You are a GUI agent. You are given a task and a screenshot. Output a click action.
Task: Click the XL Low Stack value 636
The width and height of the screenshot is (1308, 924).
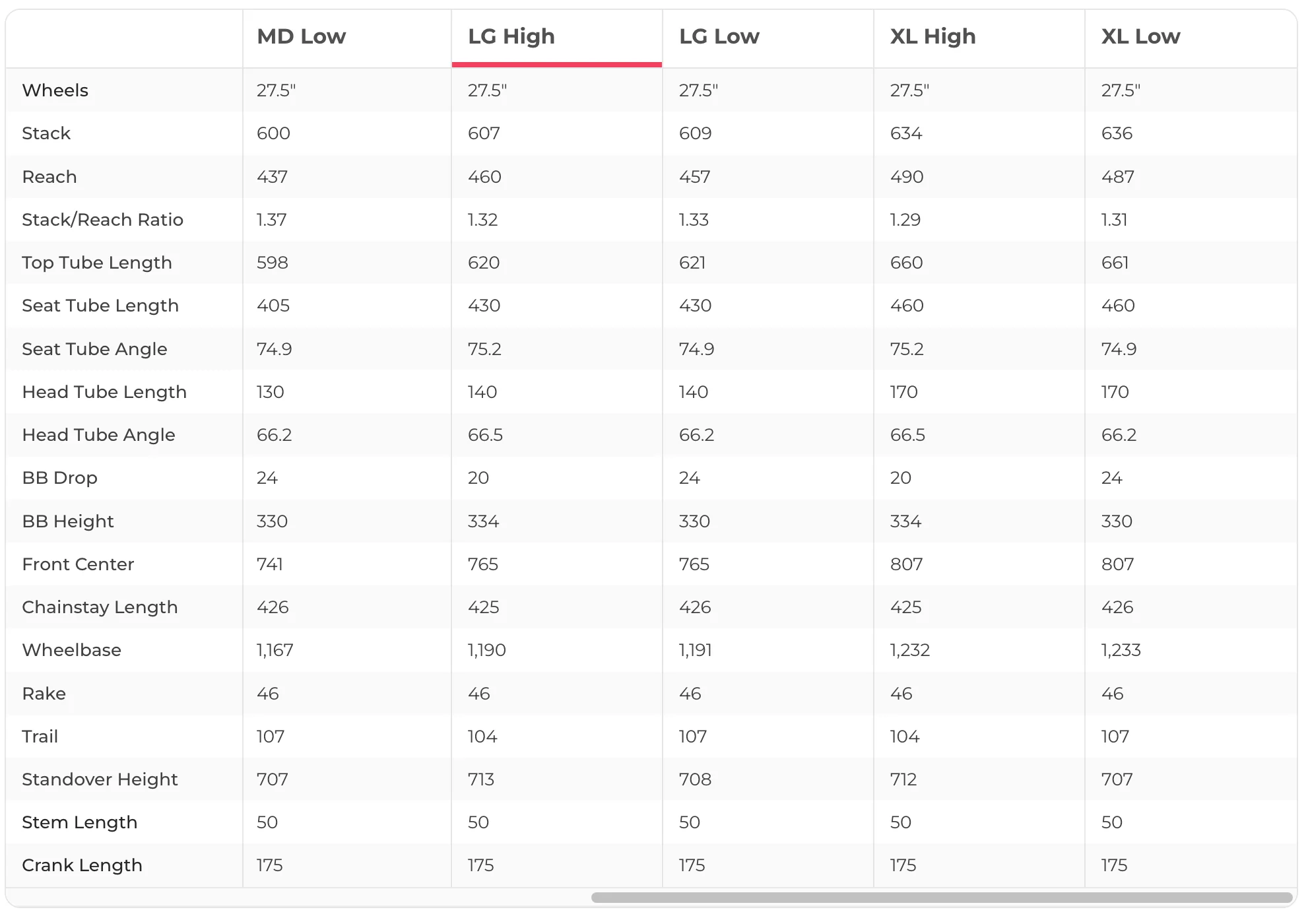click(1117, 133)
